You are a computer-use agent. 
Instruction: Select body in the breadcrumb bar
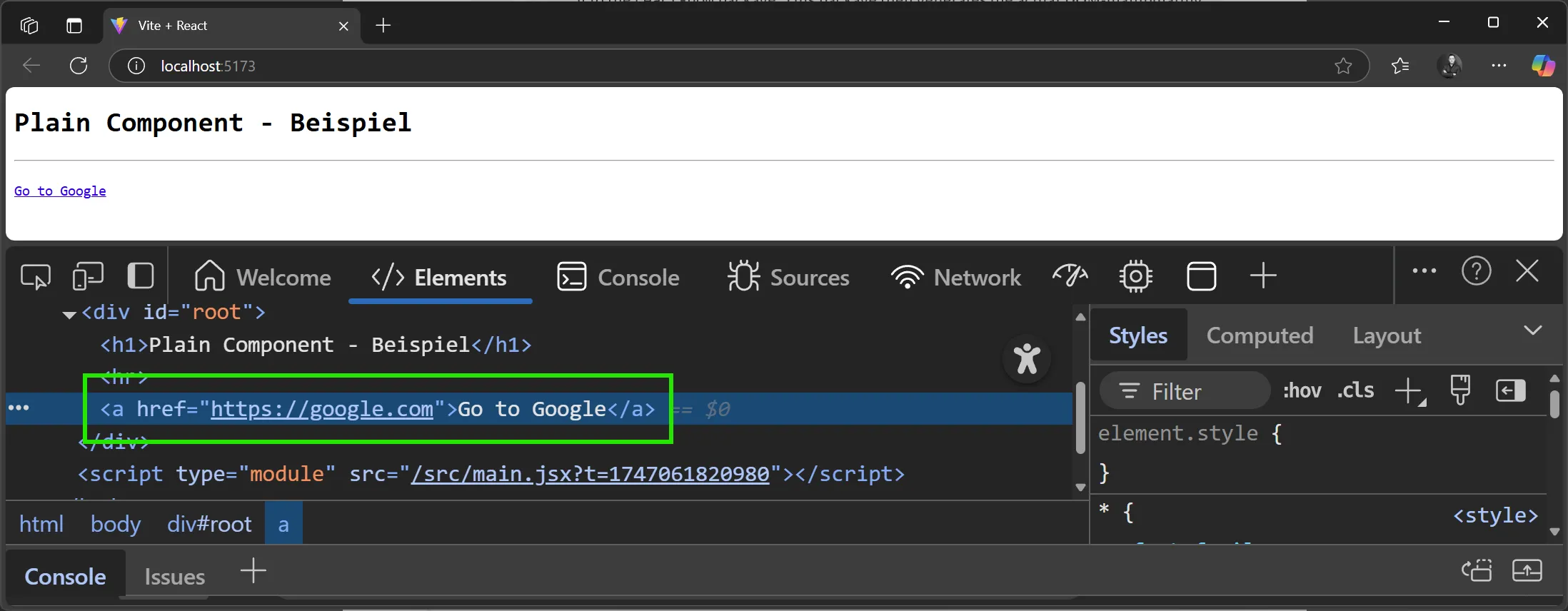[x=116, y=524]
